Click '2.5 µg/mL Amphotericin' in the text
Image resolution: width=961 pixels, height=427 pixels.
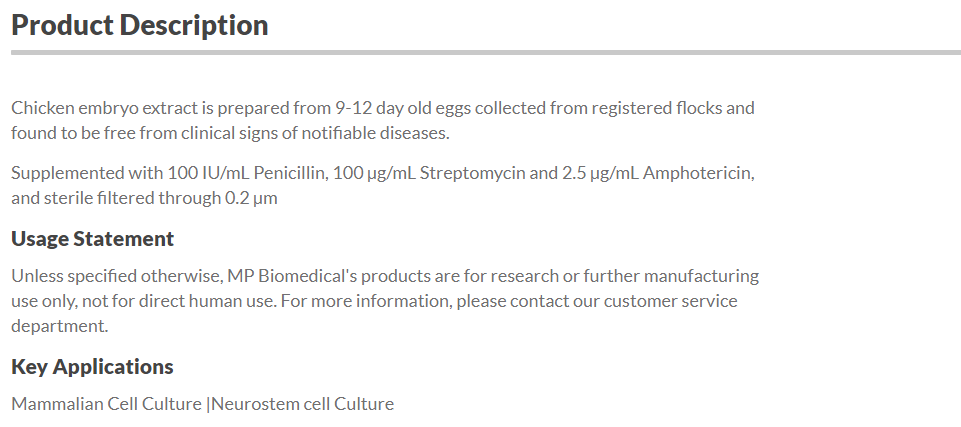[x=658, y=173]
